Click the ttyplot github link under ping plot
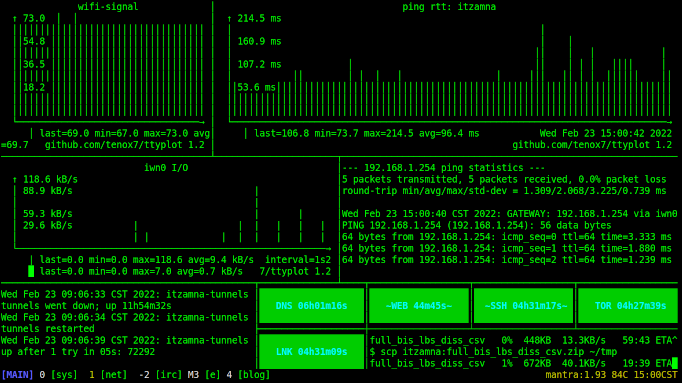Viewport: 682px width, 383px height. 592,145
